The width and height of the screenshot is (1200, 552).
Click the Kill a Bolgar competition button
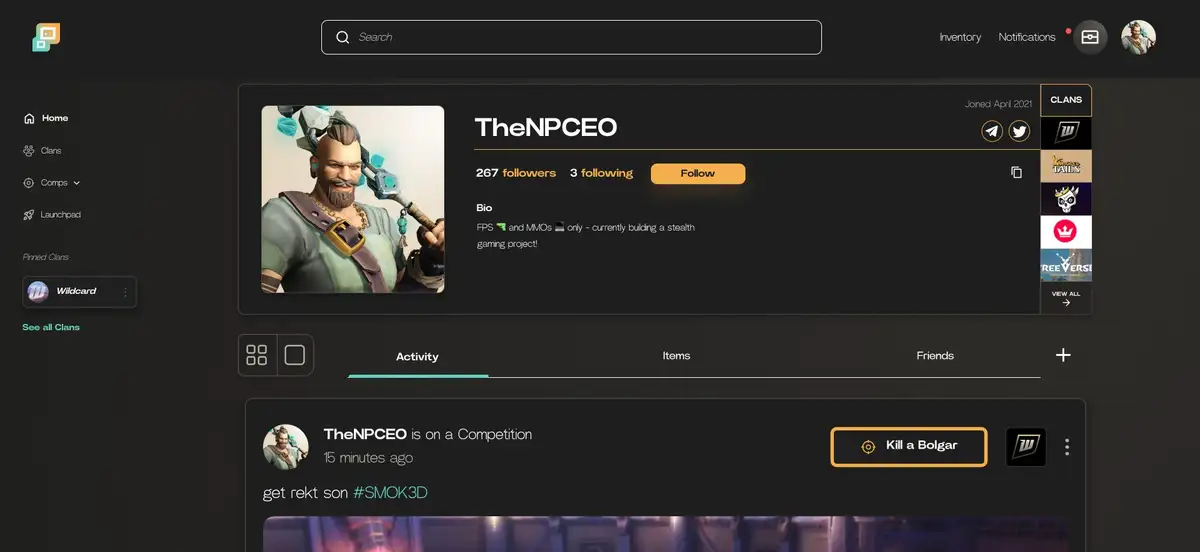coord(909,447)
